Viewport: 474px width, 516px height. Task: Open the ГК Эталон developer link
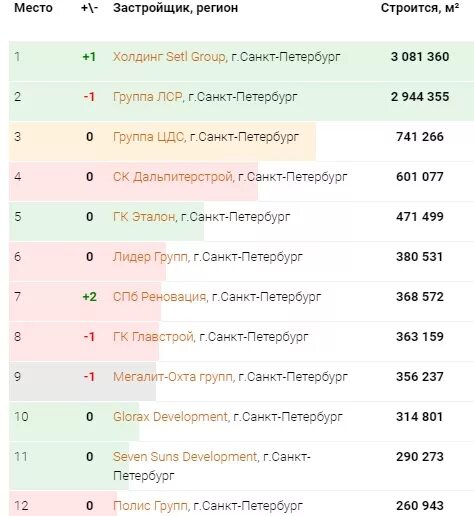click(144, 217)
